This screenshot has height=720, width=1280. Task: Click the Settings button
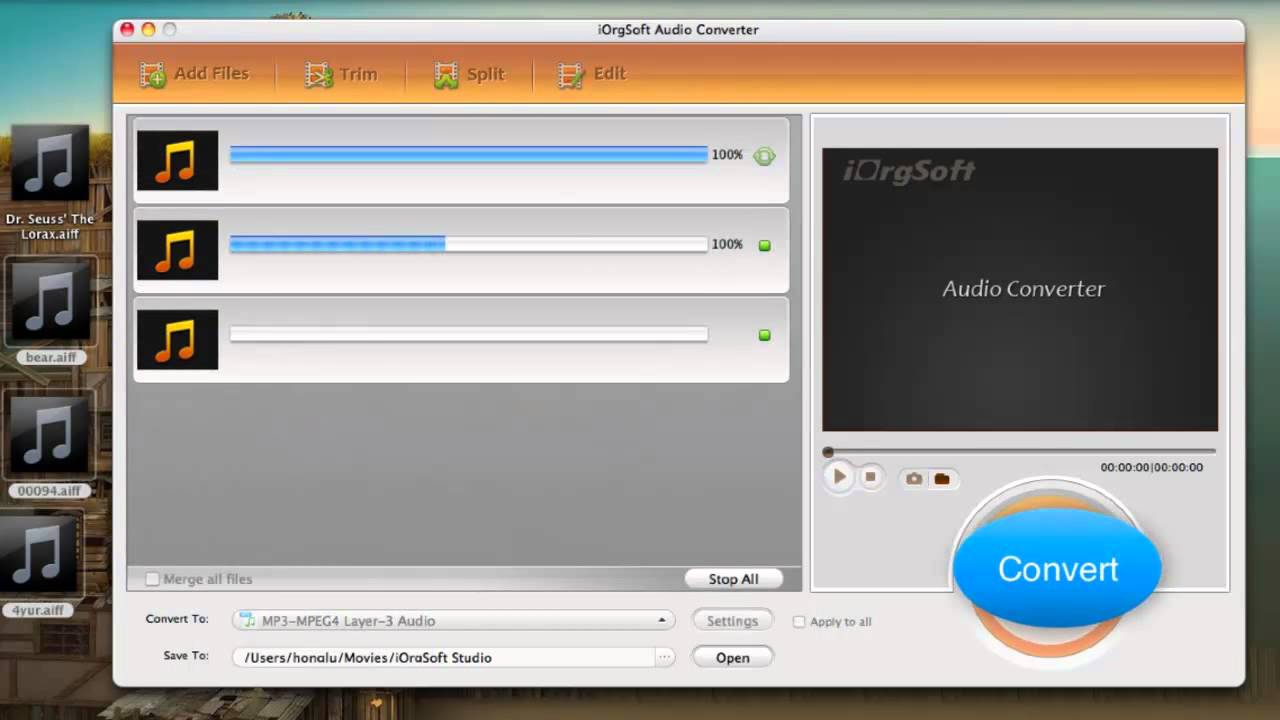[x=732, y=621]
